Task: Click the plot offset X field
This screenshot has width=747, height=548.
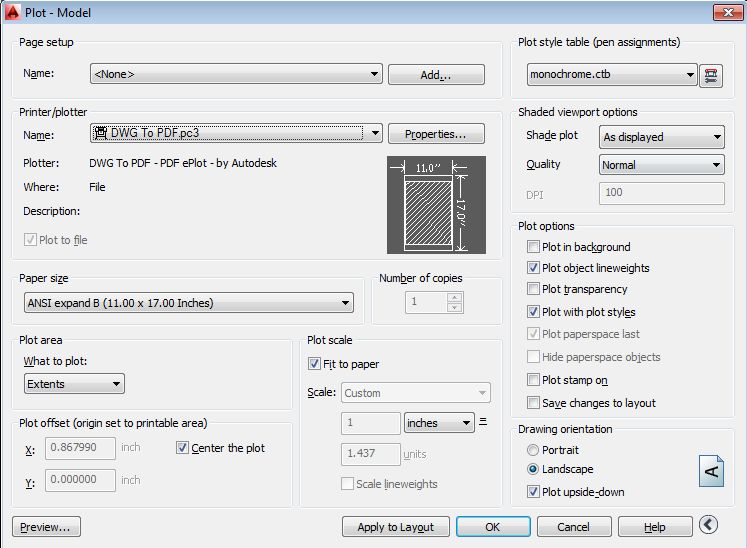Action: (80, 448)
